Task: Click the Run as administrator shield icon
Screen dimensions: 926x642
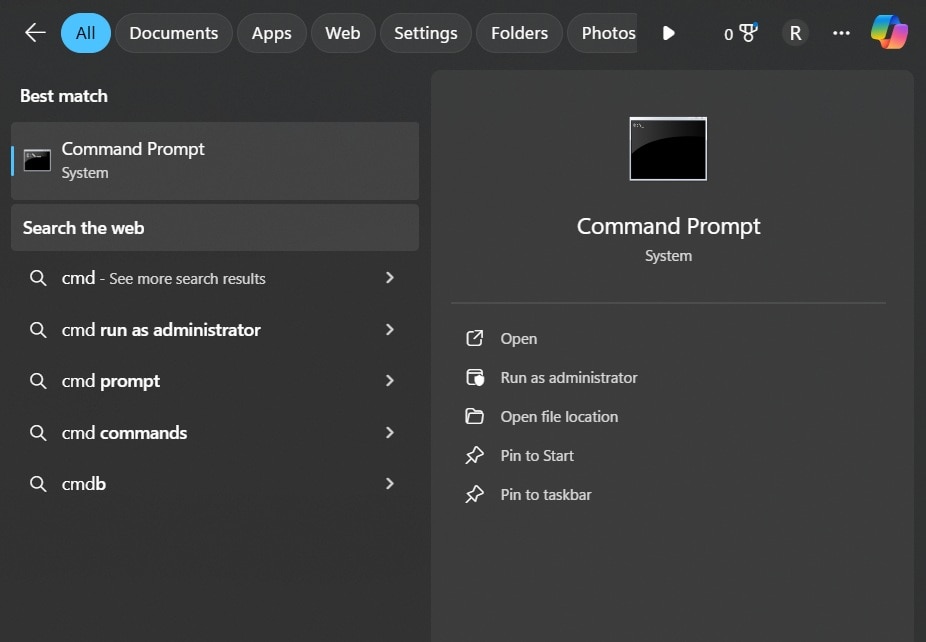Action: click(474, 377)
